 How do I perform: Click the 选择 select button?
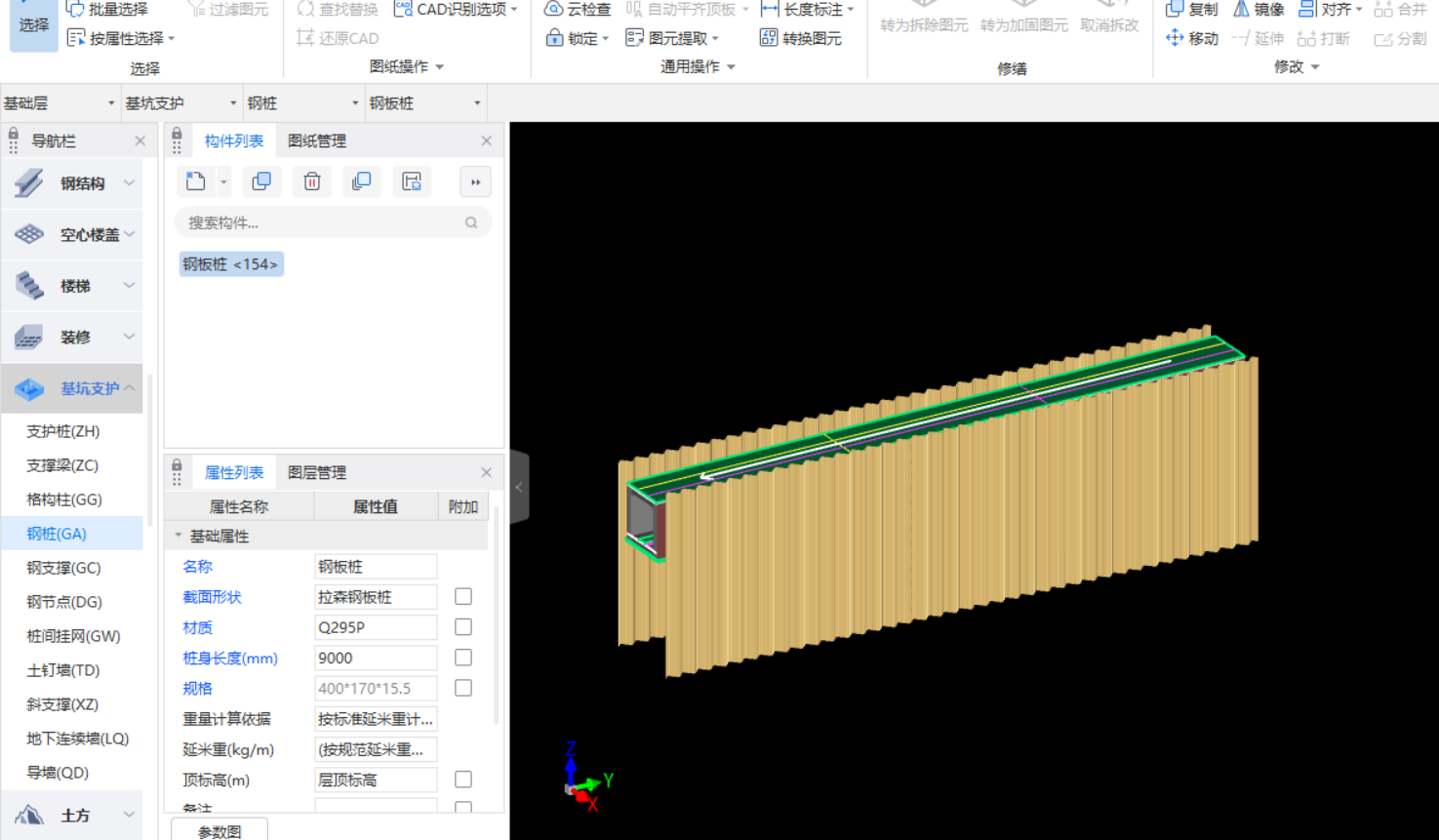pos(33,23)
